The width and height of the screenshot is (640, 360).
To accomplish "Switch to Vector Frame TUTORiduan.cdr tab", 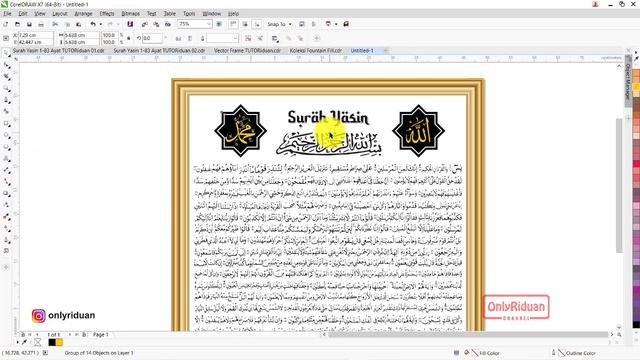I will coord(247,51).
